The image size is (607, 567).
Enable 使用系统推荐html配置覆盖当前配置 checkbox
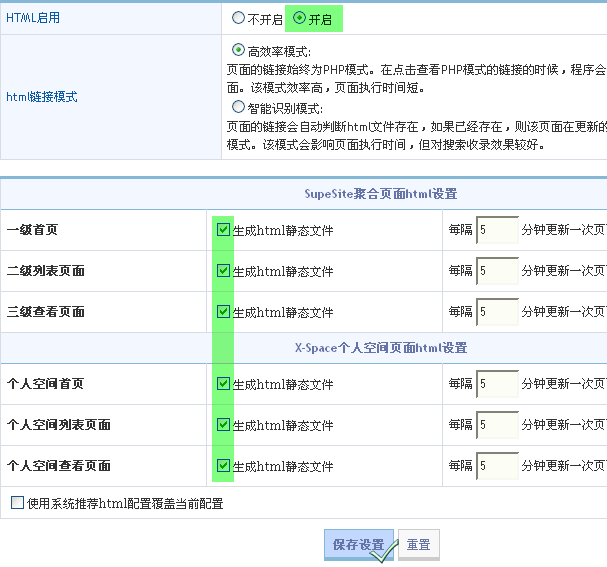[17, 503]
